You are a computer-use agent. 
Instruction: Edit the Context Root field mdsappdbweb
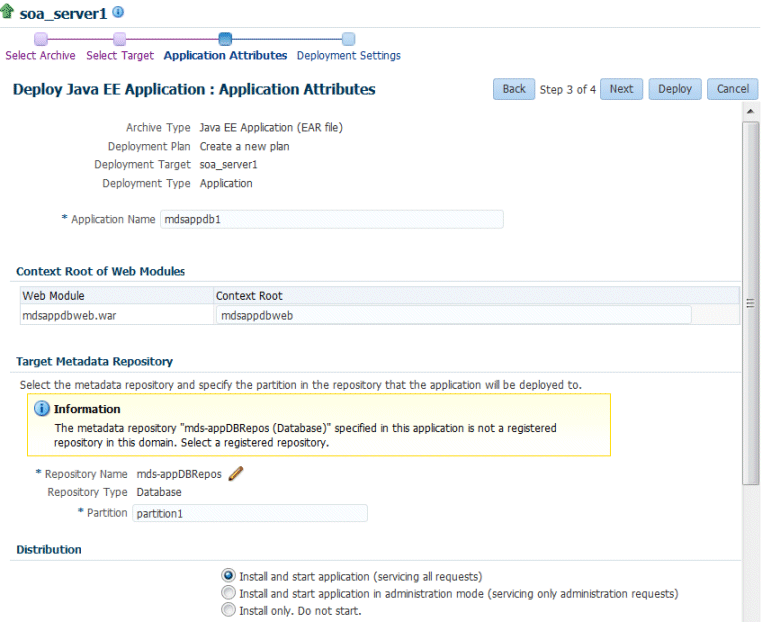coord(454,315)
